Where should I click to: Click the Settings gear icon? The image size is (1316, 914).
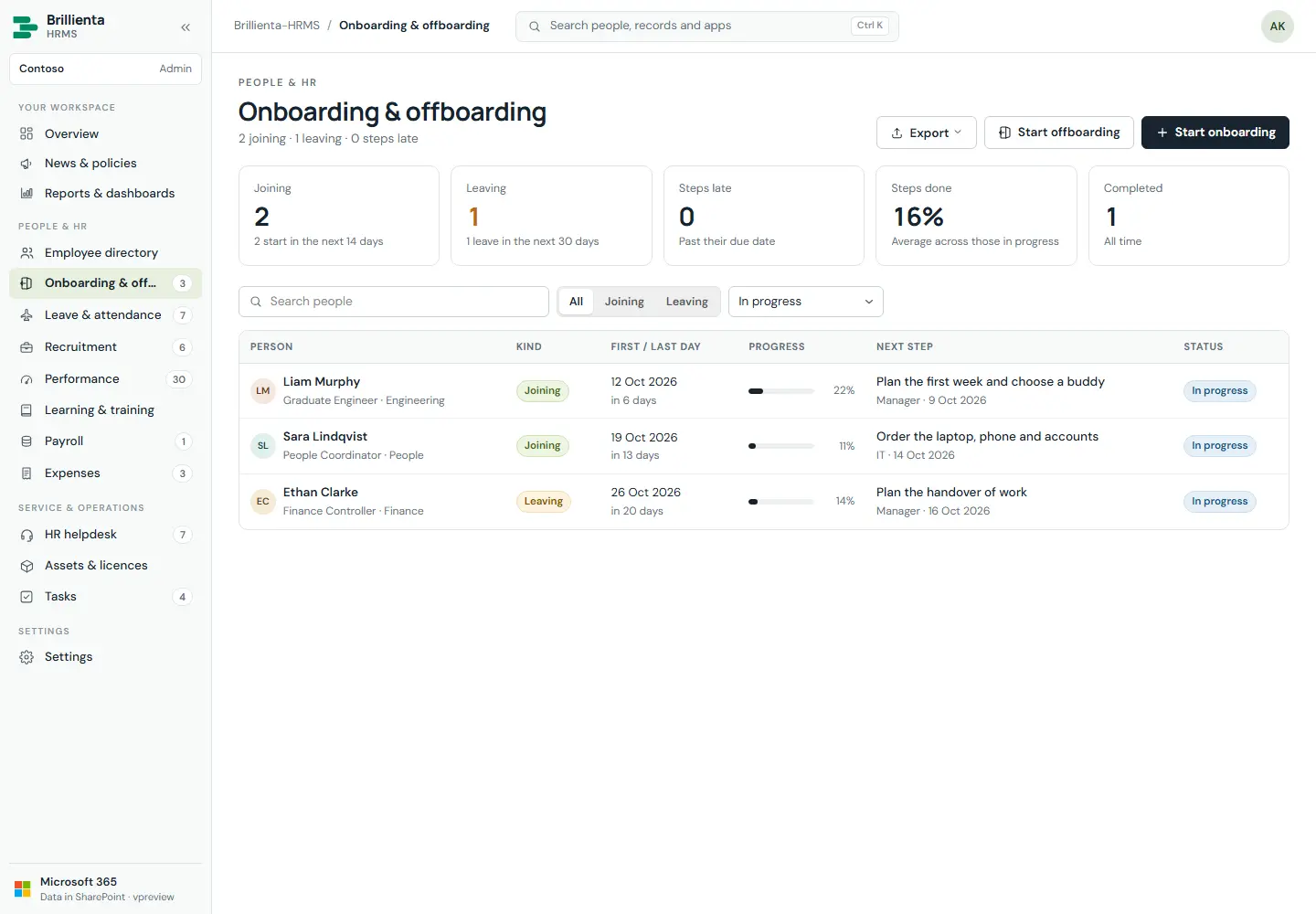(x=27, y=657)
